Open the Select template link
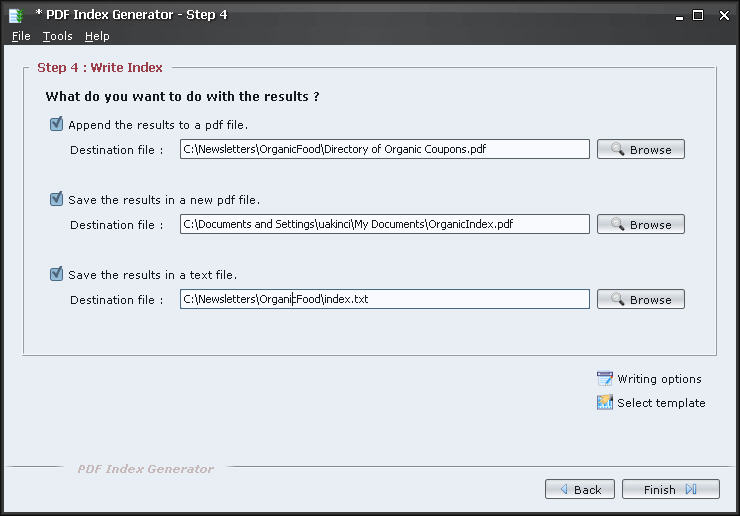740x516 pixels. pos(661,403)
